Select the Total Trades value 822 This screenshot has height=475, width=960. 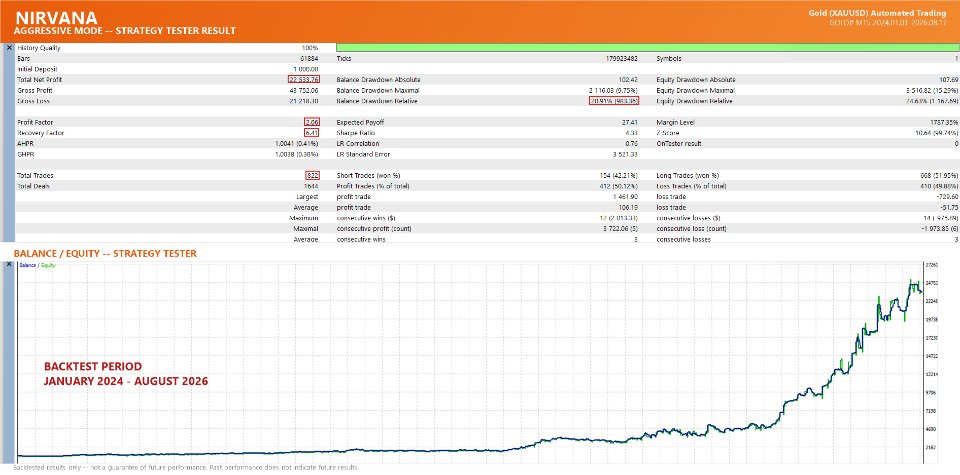pyautogui.click(x=312, y=176)
